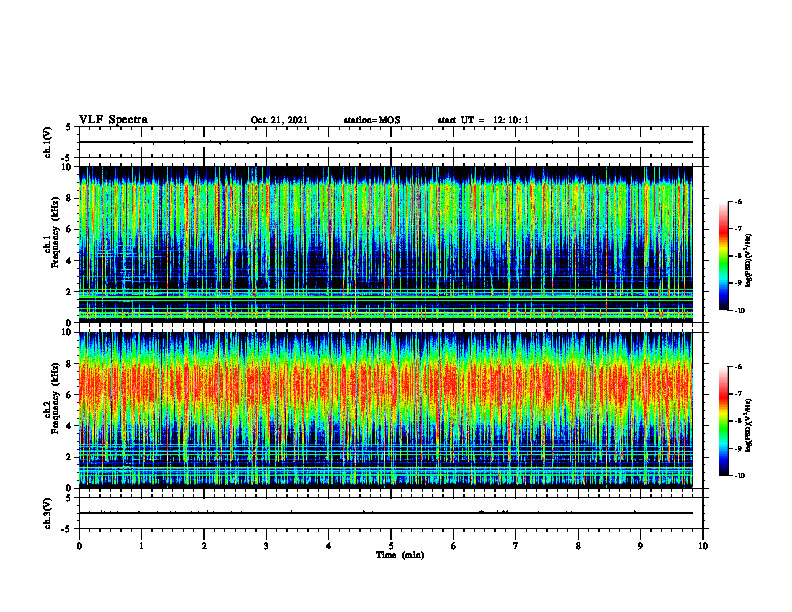Click time axis tick label 10
The width and height of the screenshot is (792, 612).
pyautogui.click(x=703, y=546)
